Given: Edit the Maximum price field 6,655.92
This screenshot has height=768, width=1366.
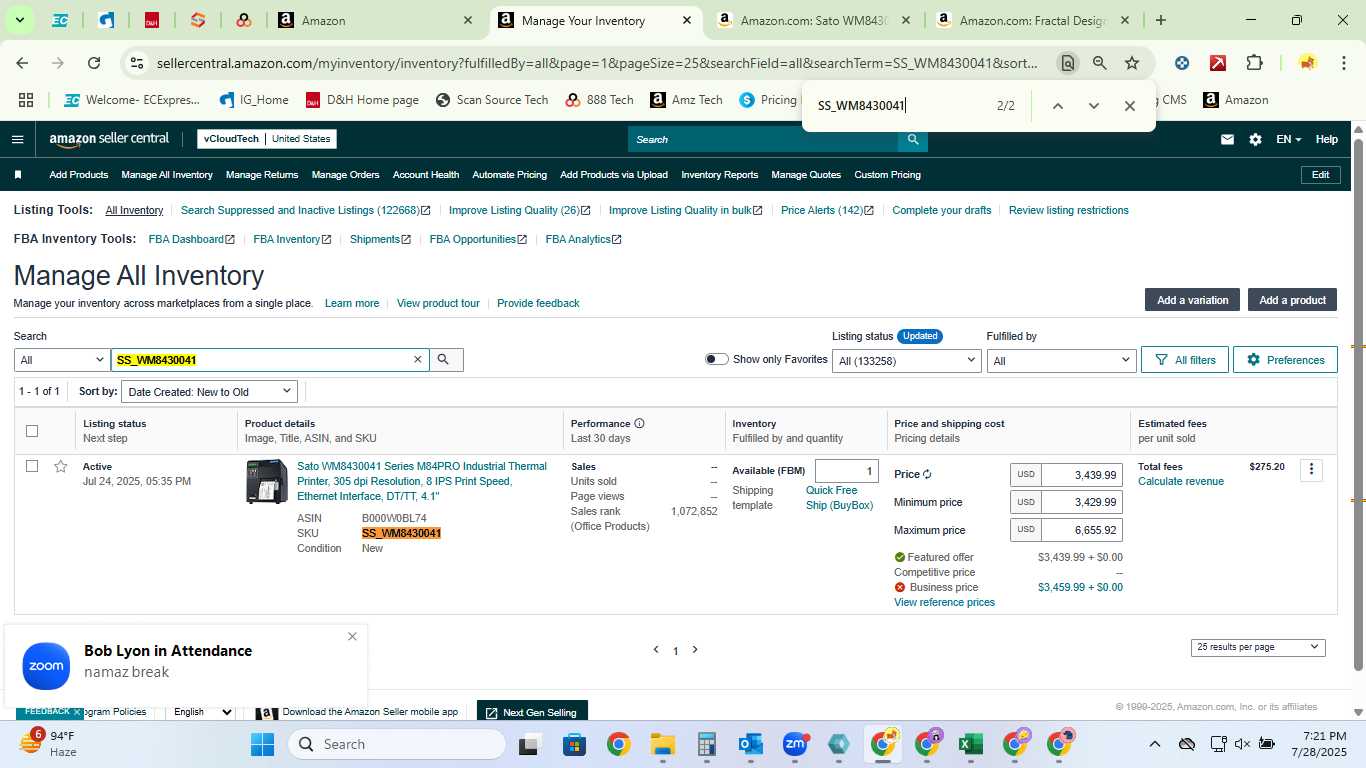Looking at the screenshot, I should (1081, 530).
